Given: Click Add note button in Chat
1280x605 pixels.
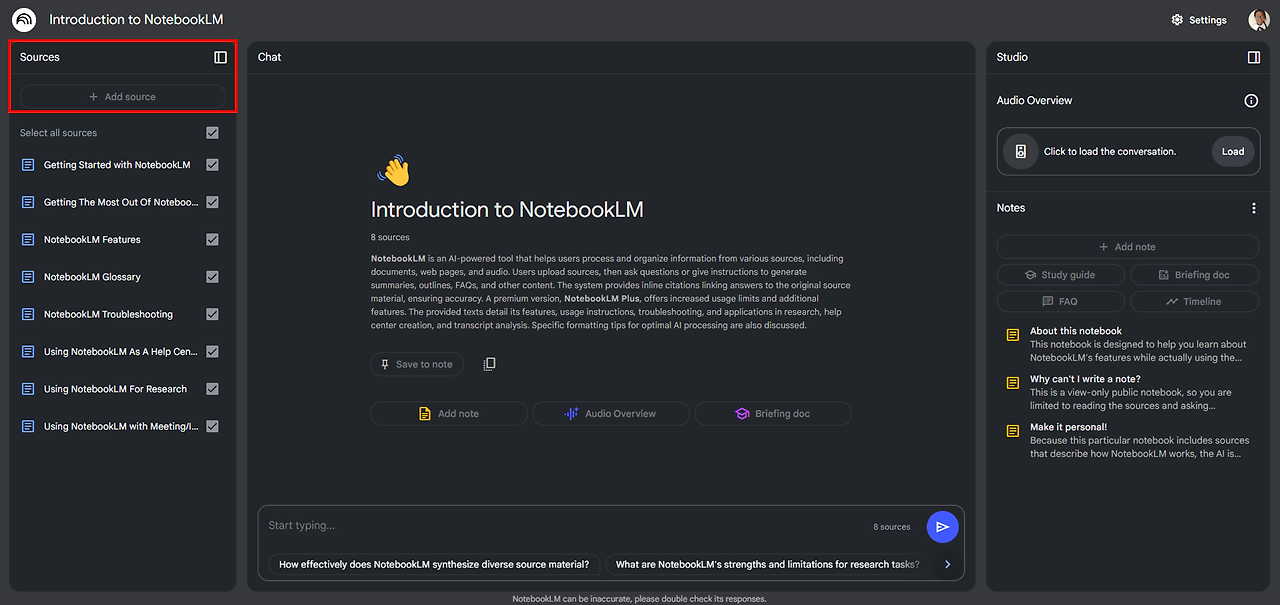Looking at the screenshot, I should [449, 414].
